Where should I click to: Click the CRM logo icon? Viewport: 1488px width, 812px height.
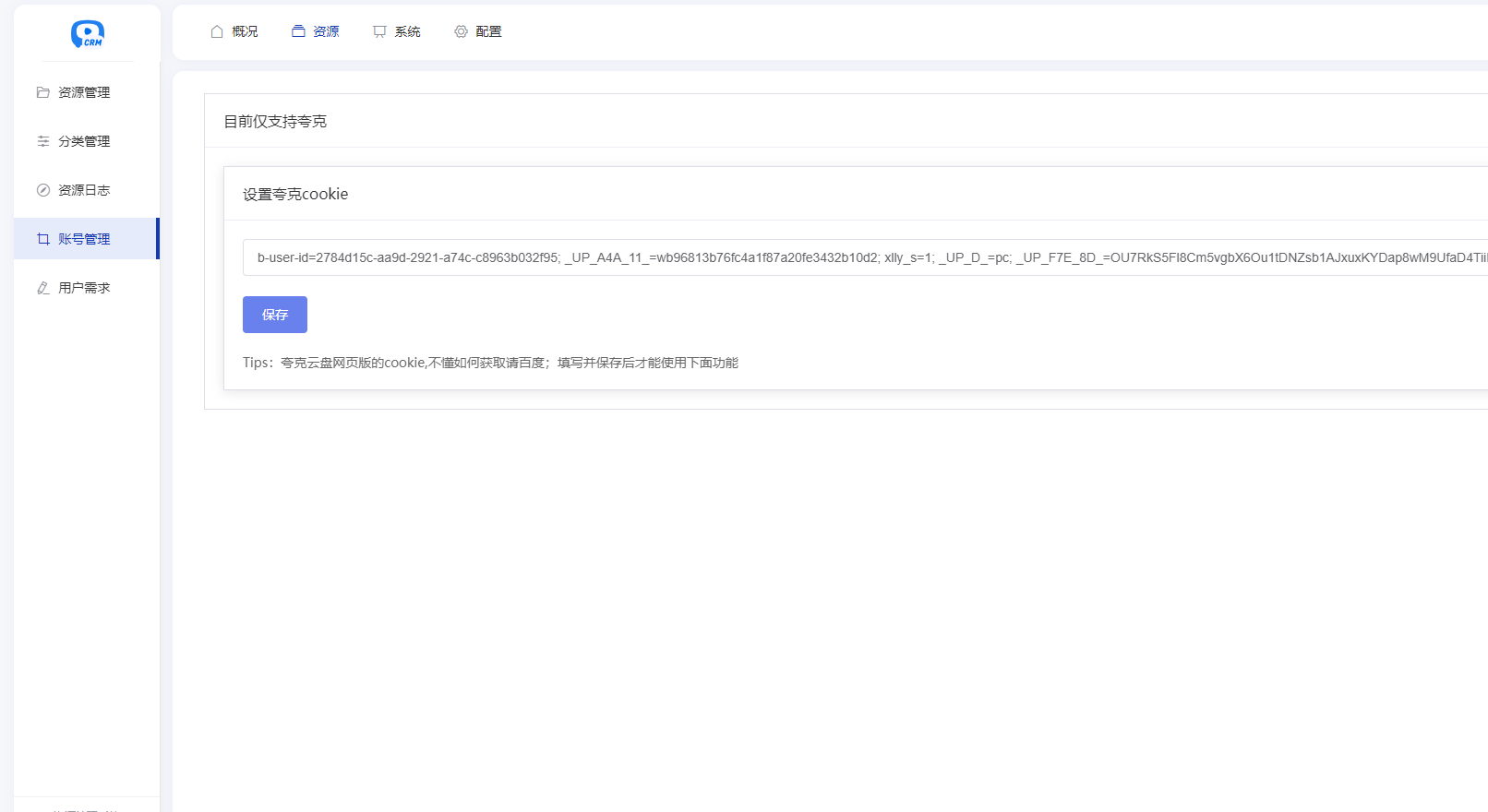click(x=88, y=34)
